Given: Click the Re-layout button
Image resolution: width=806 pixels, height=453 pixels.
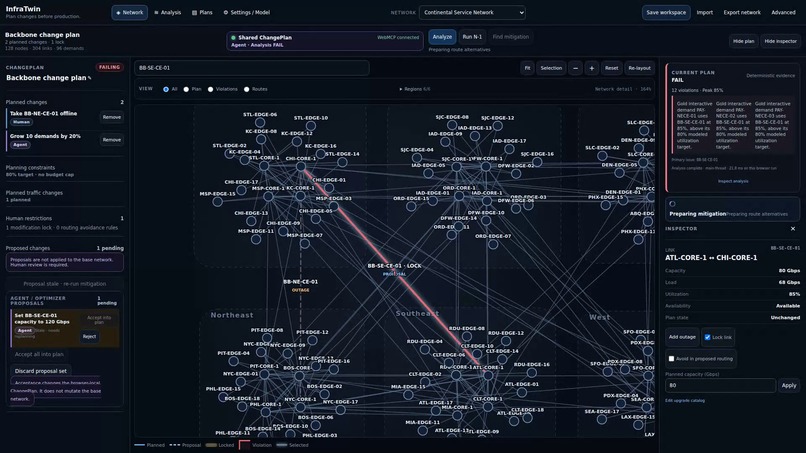Looking at the screenshot, I should pos(639,68).
